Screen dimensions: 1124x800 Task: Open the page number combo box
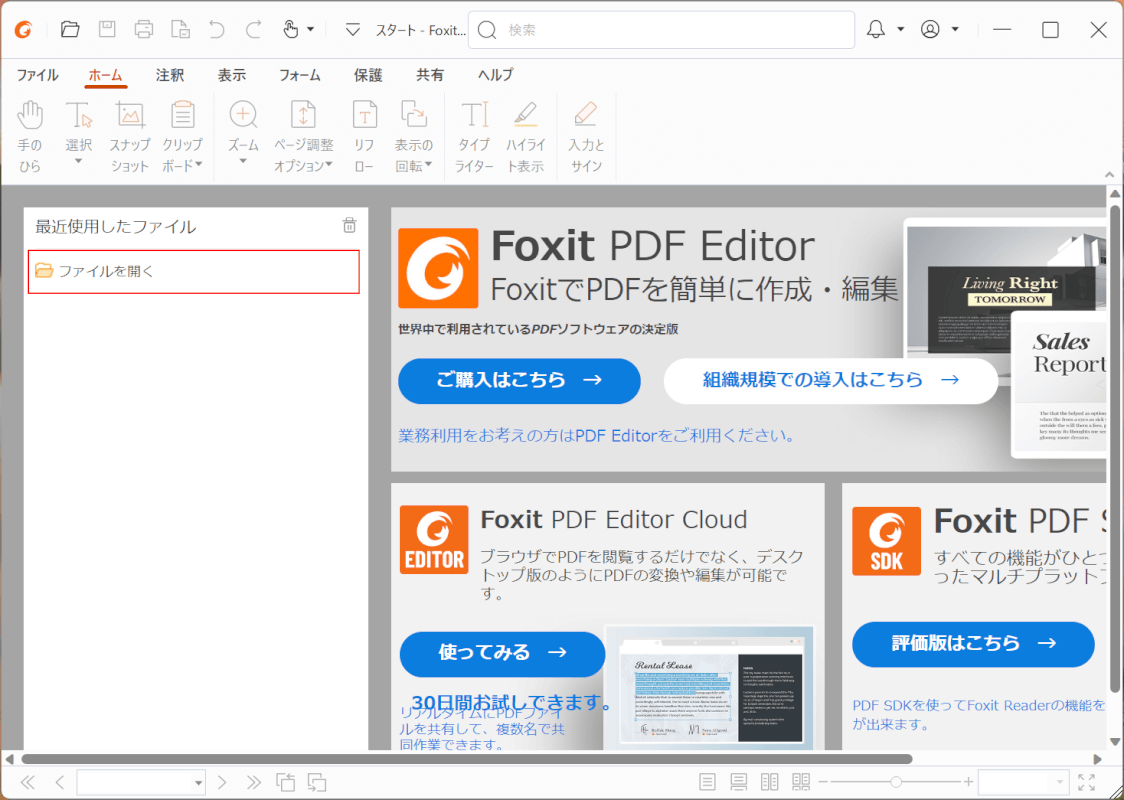click(141, 782)
